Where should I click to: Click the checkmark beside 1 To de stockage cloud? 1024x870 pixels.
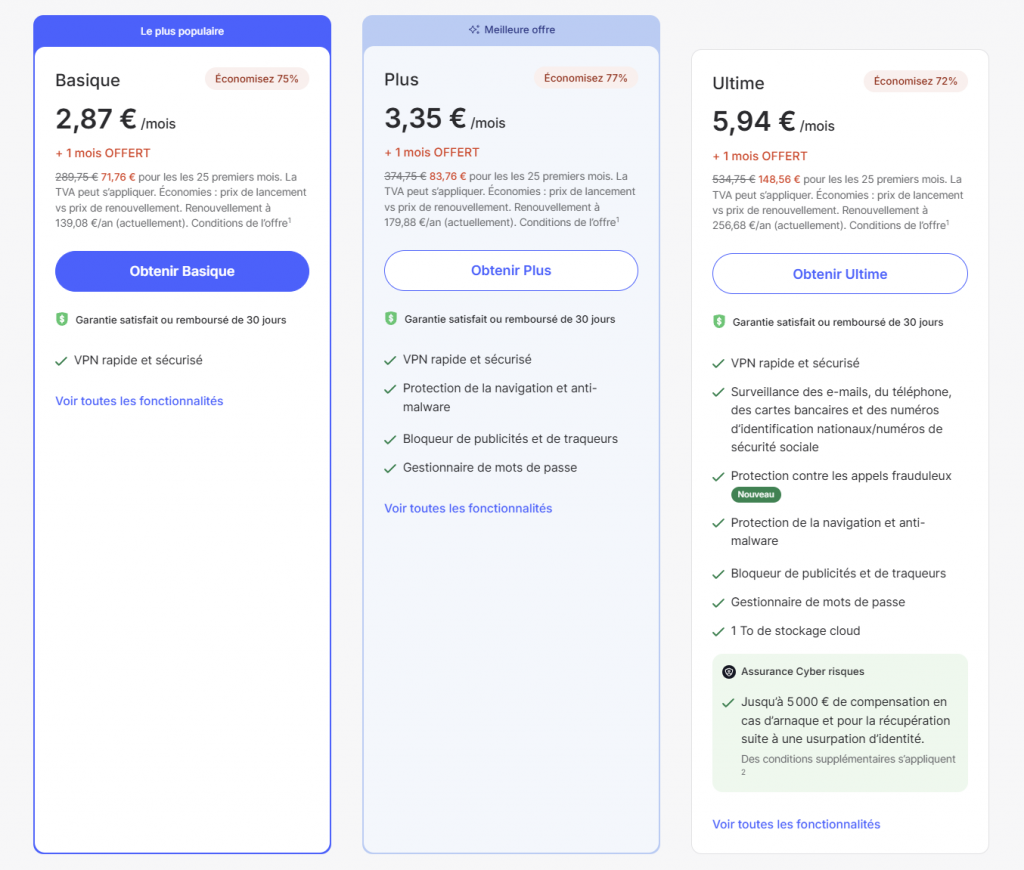(719, 631)
